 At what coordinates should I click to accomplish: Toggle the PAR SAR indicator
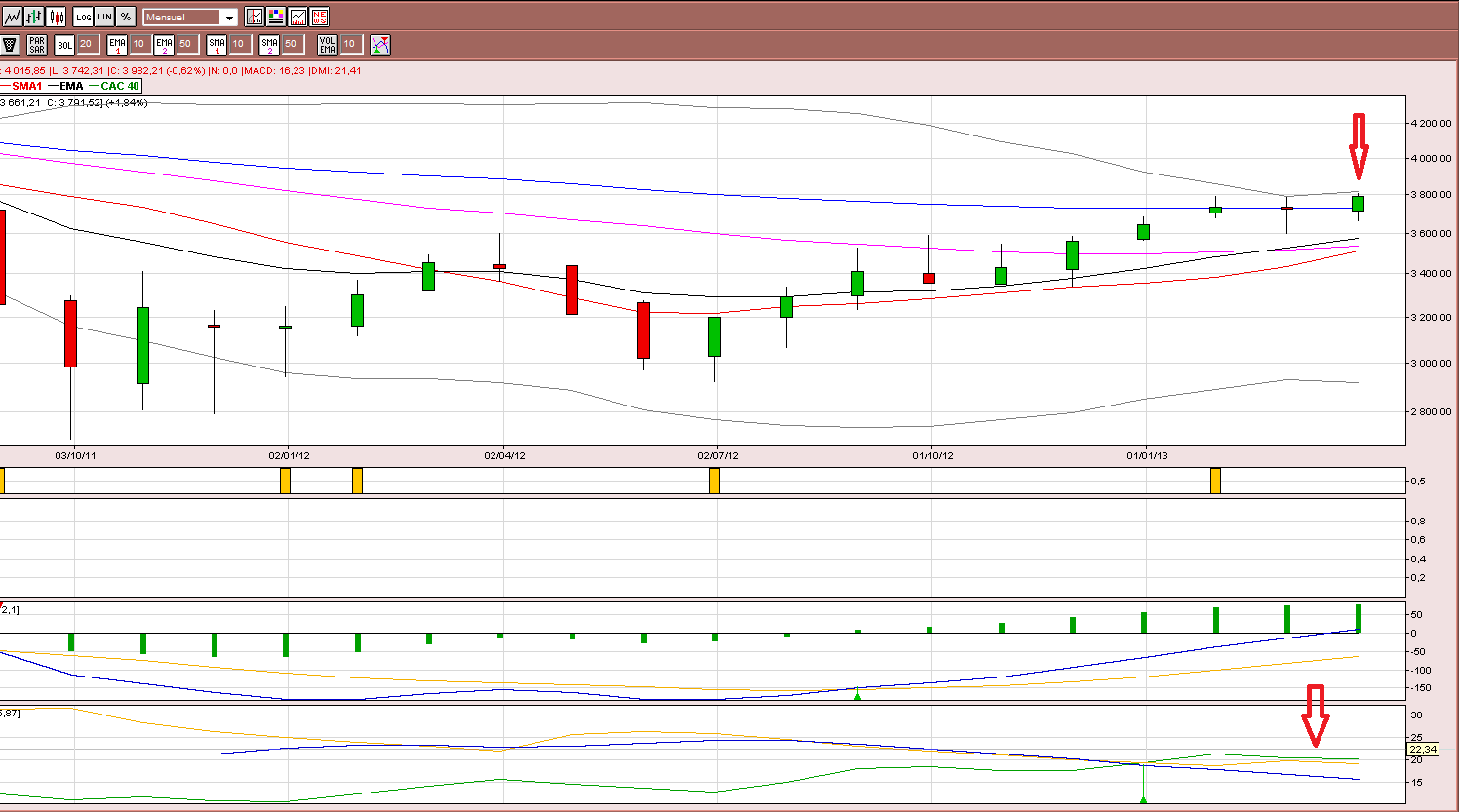[x=37, y=45]
